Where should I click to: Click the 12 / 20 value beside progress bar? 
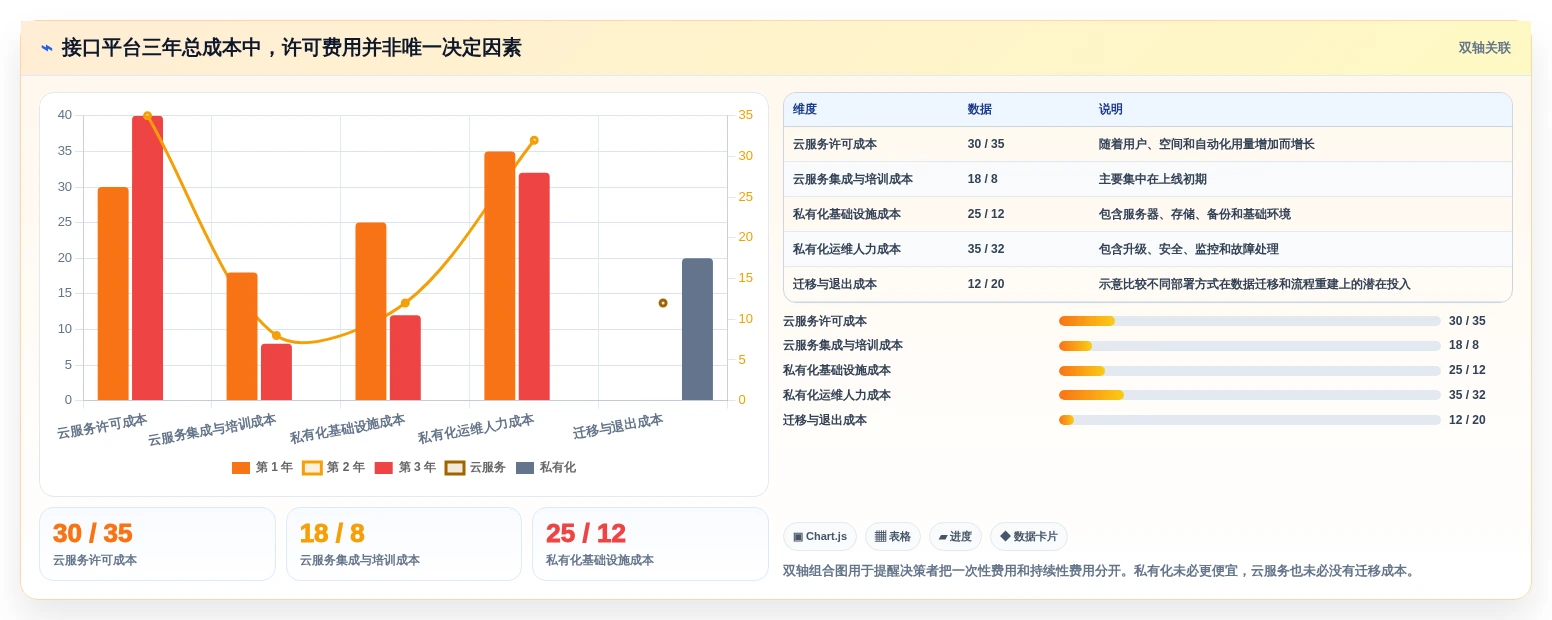click(1467, 420)
